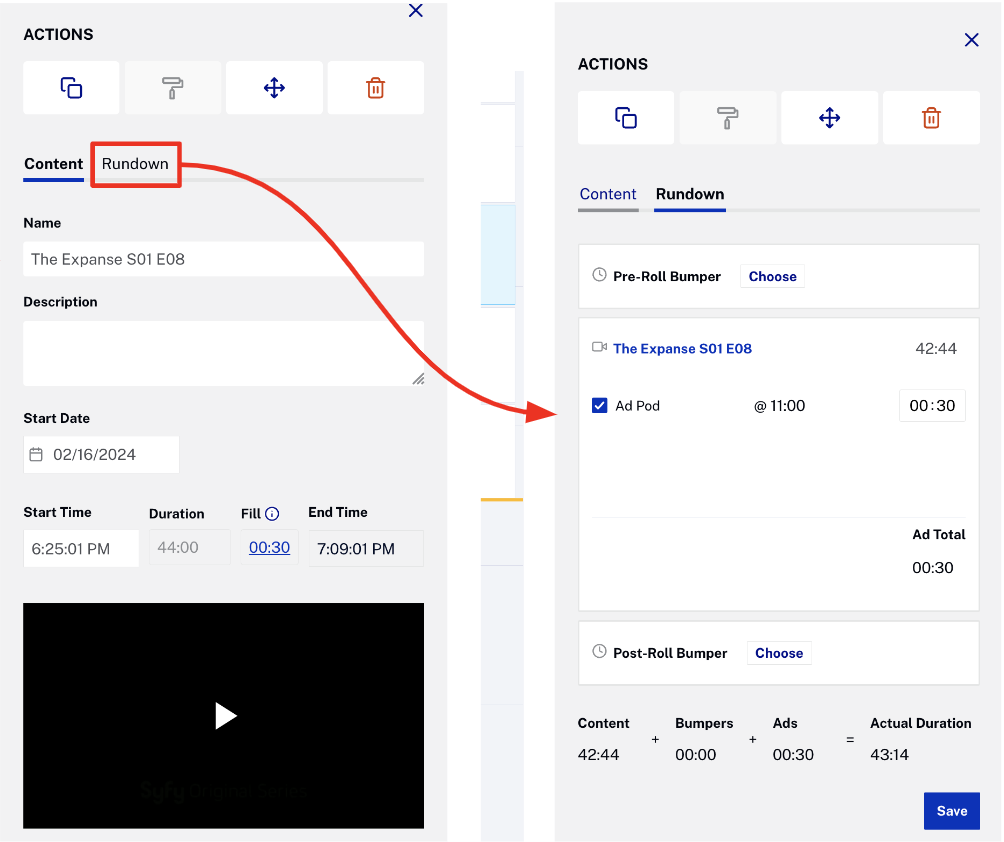1004x842 pixels.
Task: Switch to Content tab in right panel
Action: pos(608,194)
